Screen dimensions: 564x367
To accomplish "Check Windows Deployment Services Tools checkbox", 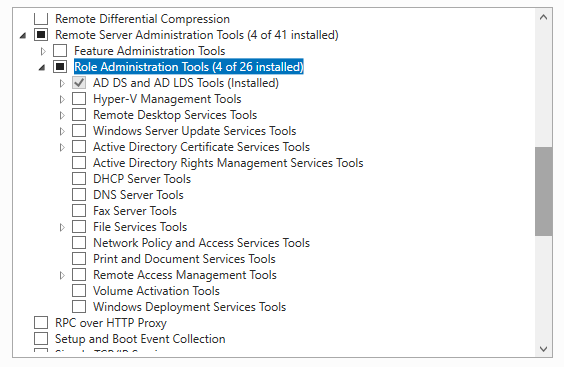I will click(79, 307).
